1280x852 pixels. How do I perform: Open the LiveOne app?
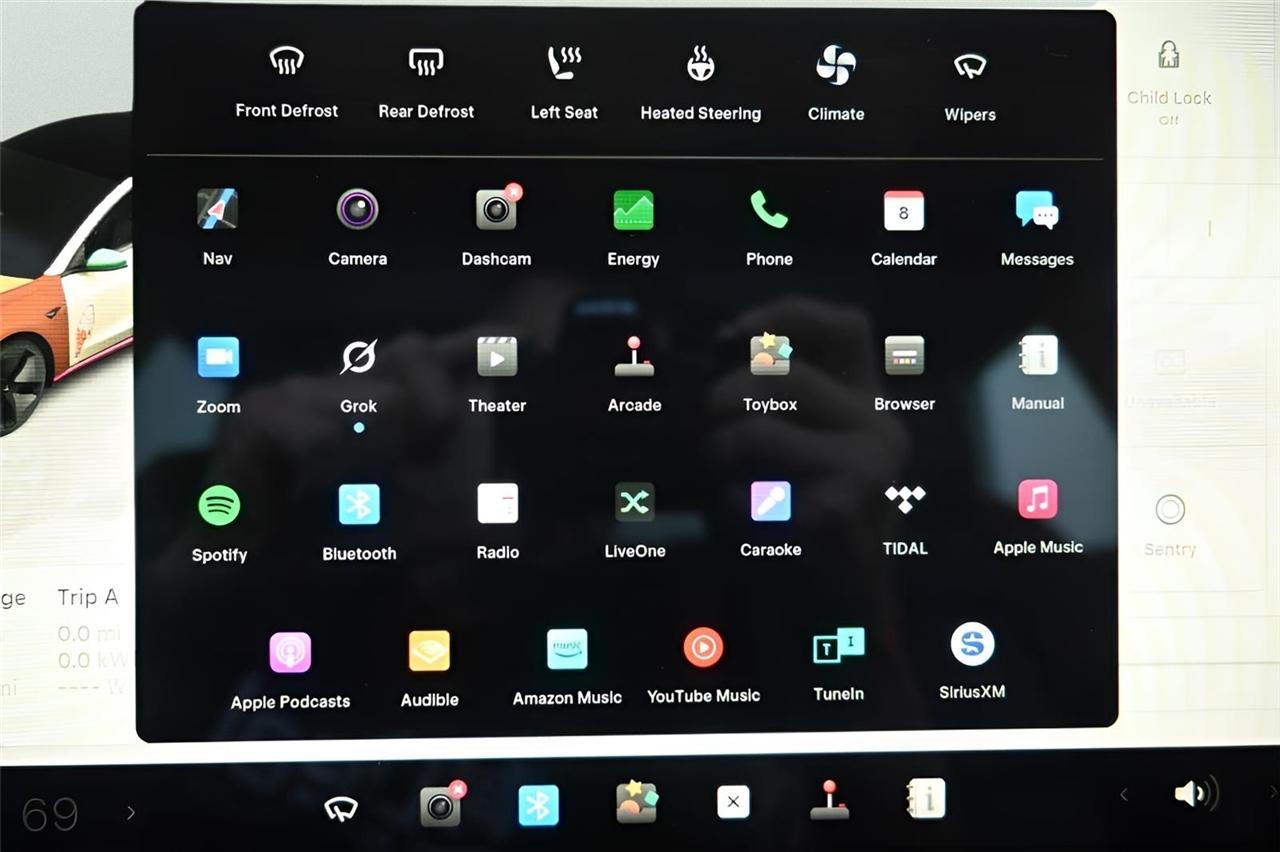click(635, 502)
